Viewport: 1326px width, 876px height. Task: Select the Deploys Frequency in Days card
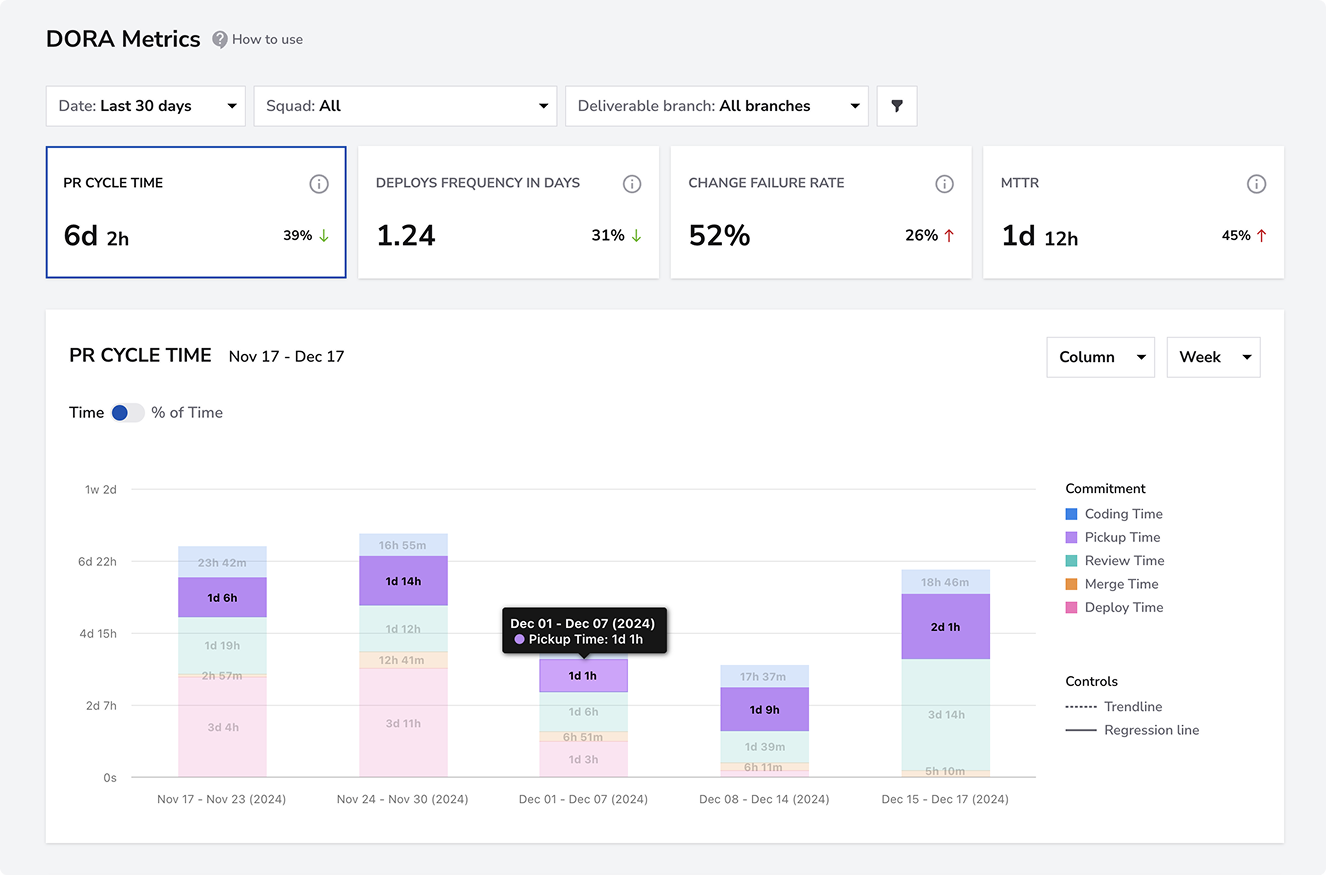pos(509,212)
